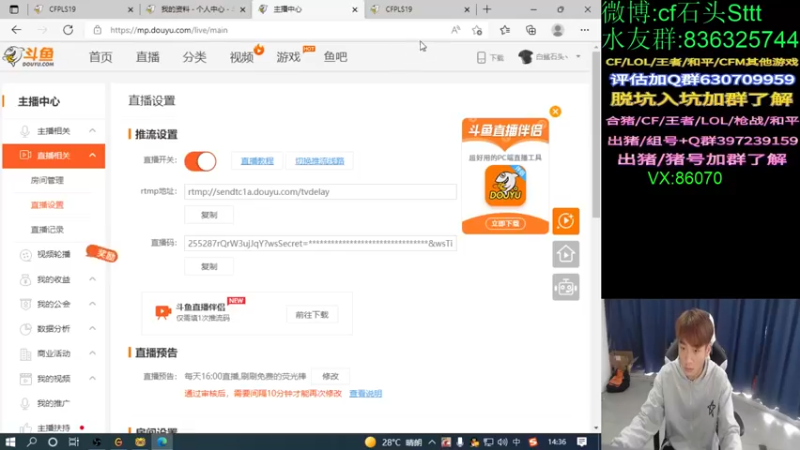The width and height of the screenshot is (800, 450).
Task: Click the 切换推流线路 link
Action: pyautogui.click(x=319, y=161)
